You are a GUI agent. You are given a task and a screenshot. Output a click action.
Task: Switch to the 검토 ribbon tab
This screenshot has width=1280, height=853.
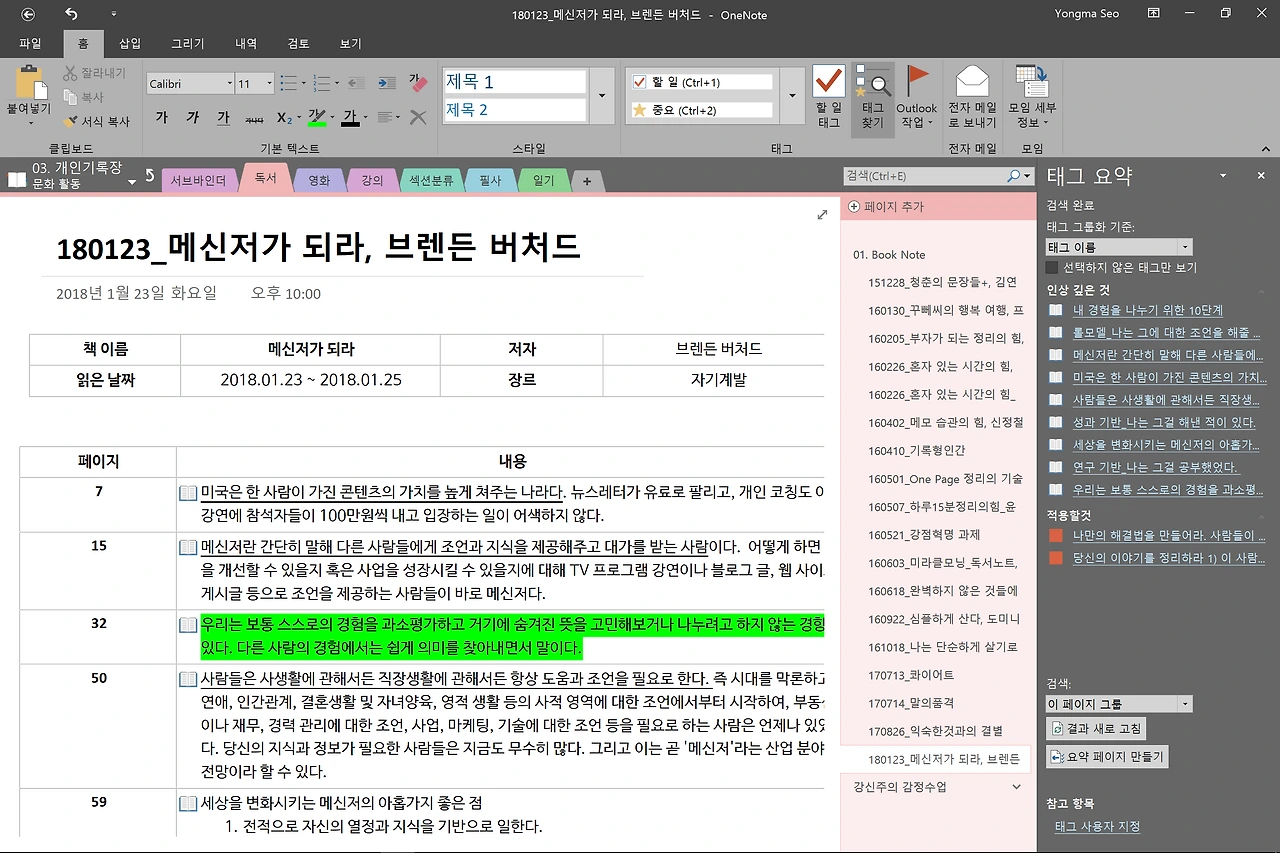tap(298, 44)
